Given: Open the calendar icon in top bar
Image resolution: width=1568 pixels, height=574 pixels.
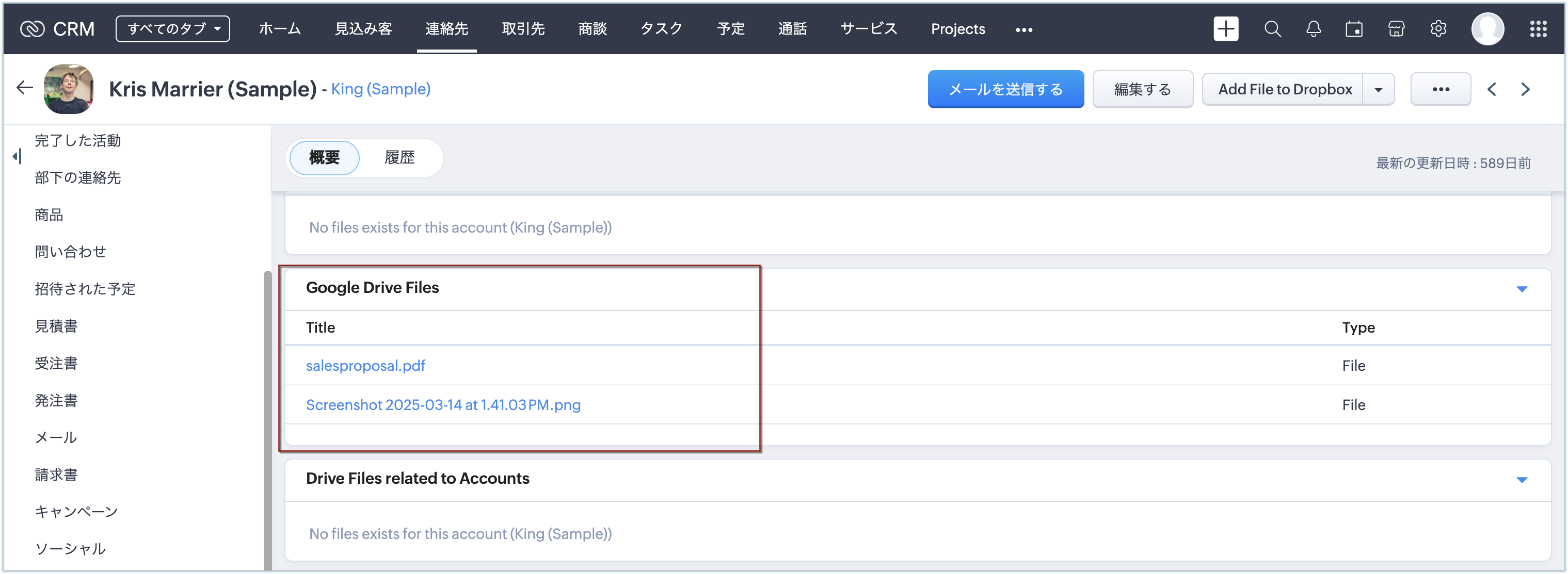Looking at the screenshot, I should point(1354,28).
